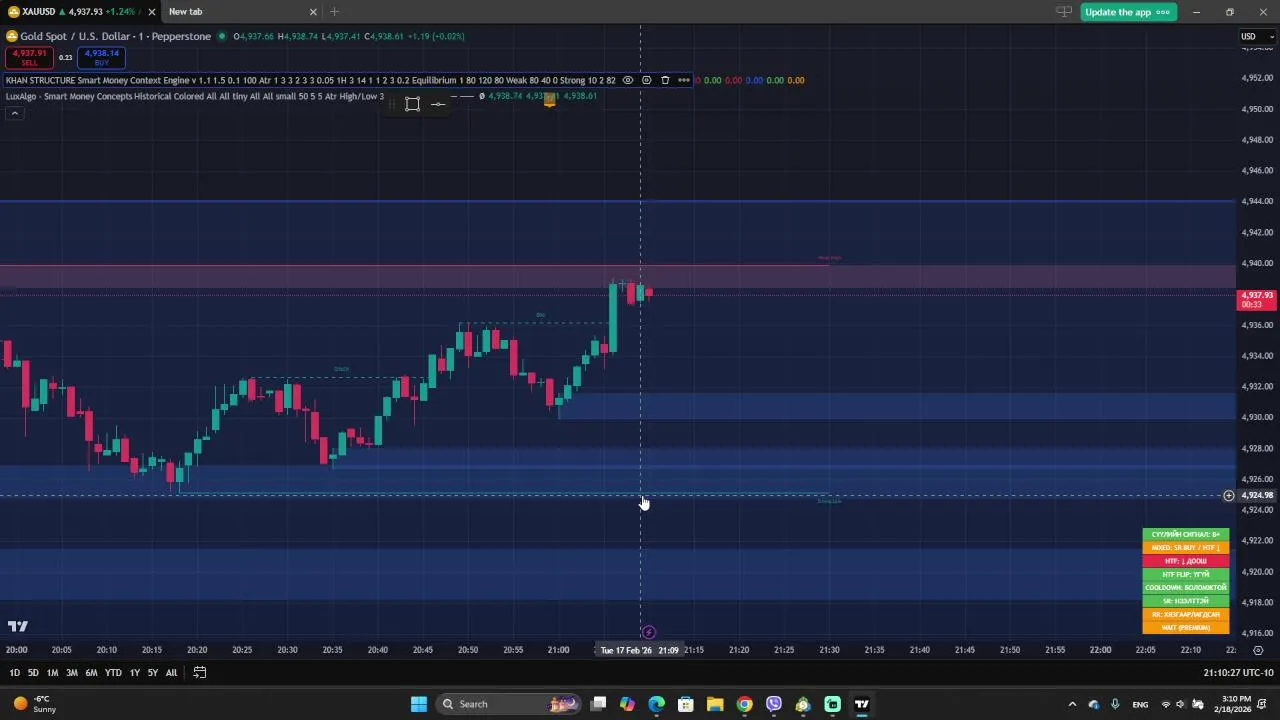The width and height of the screenshot is (1280, 720).
Task: Open time axis settings gear icon
Action: (1258, 650)
